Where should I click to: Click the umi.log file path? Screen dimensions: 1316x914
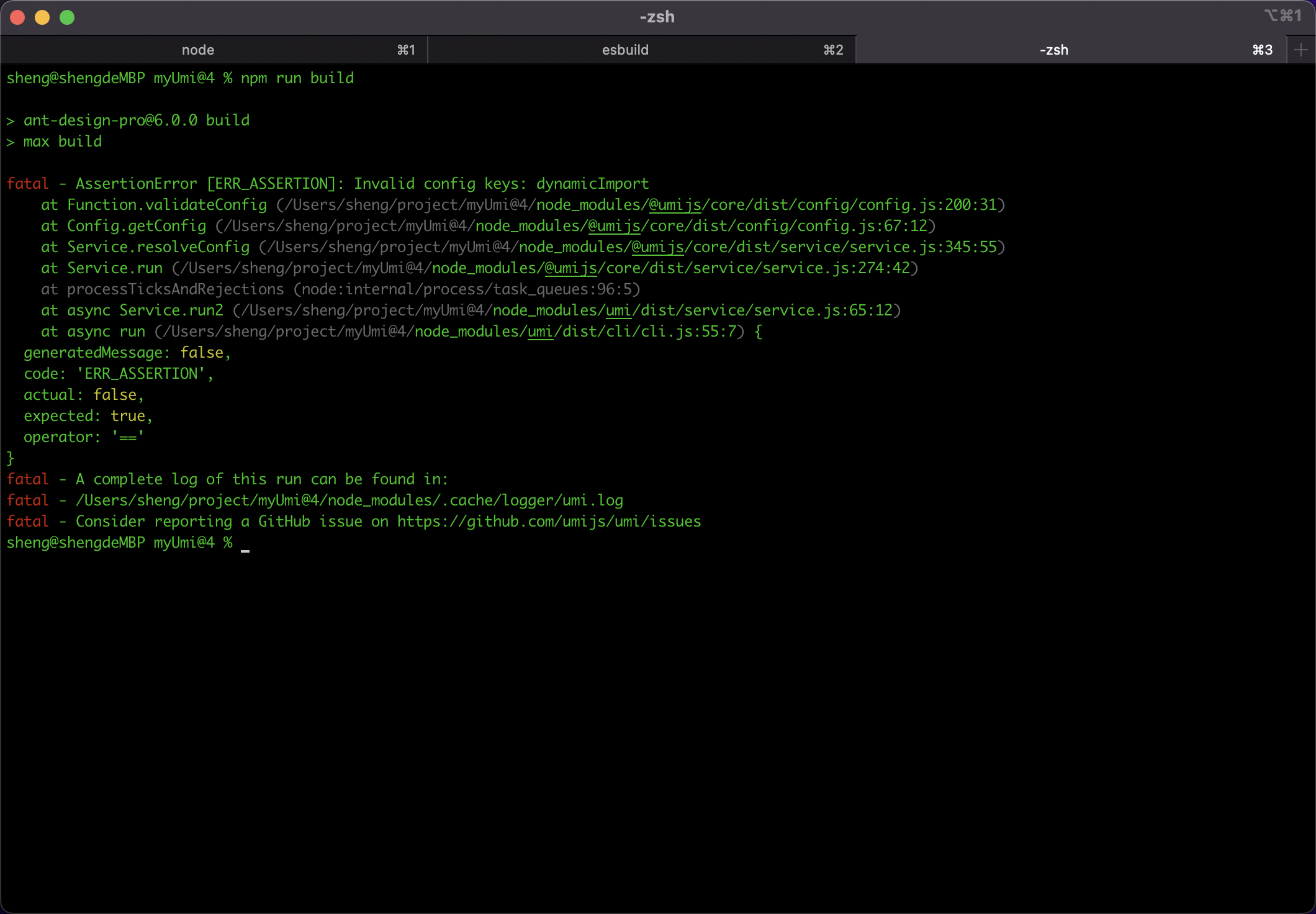click(x=349, y=500)
